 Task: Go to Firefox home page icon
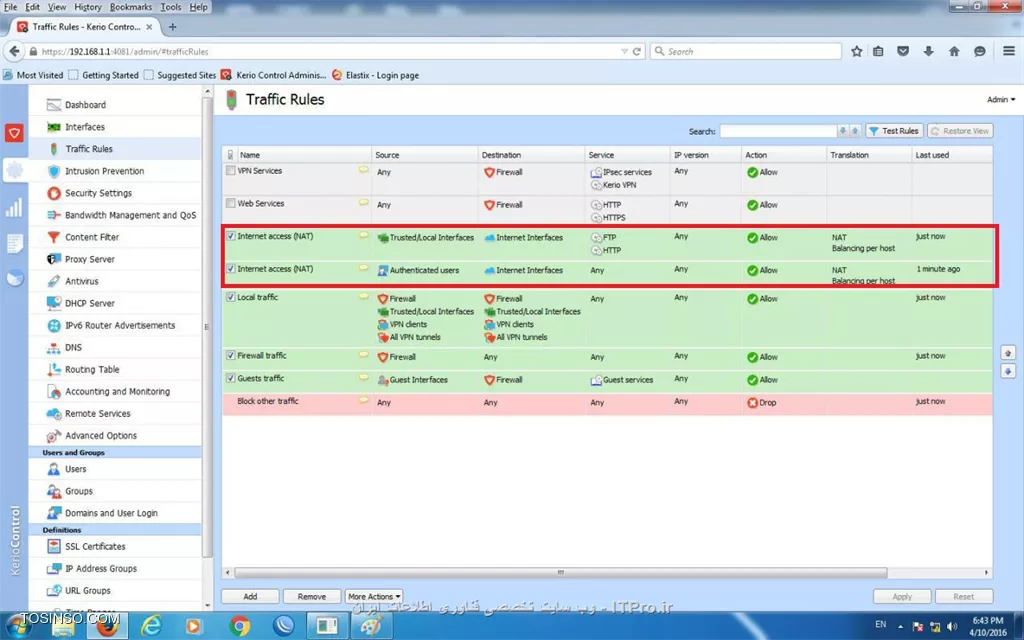coord(953,52)
